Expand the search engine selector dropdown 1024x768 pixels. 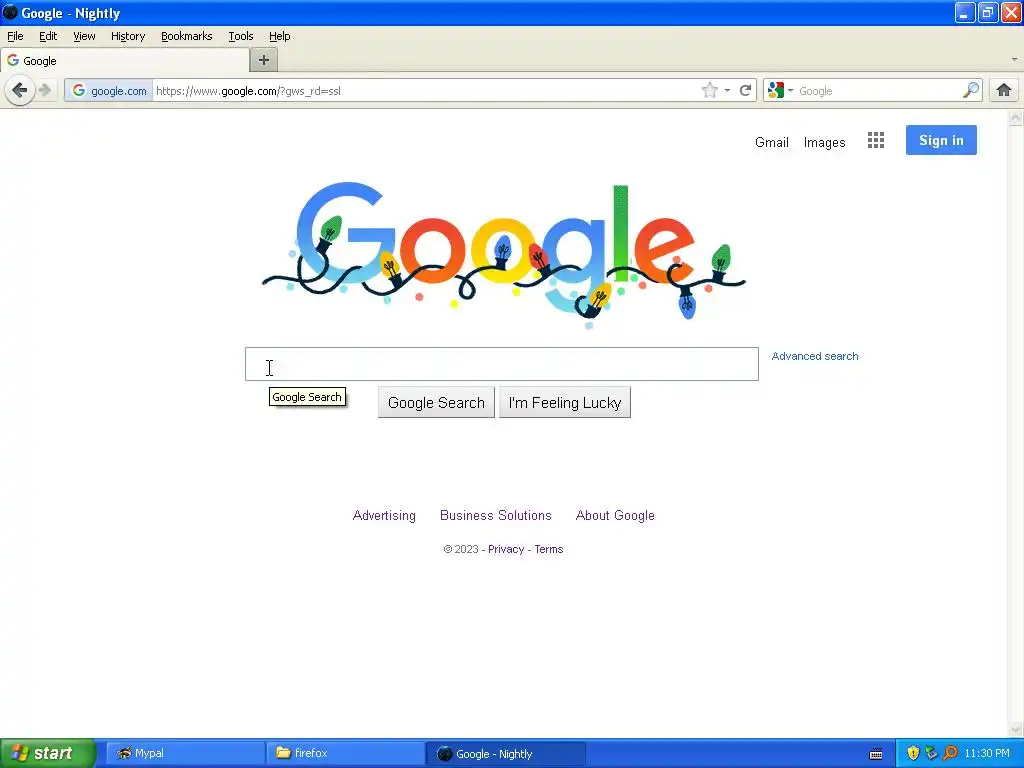[x=790, y=91]
